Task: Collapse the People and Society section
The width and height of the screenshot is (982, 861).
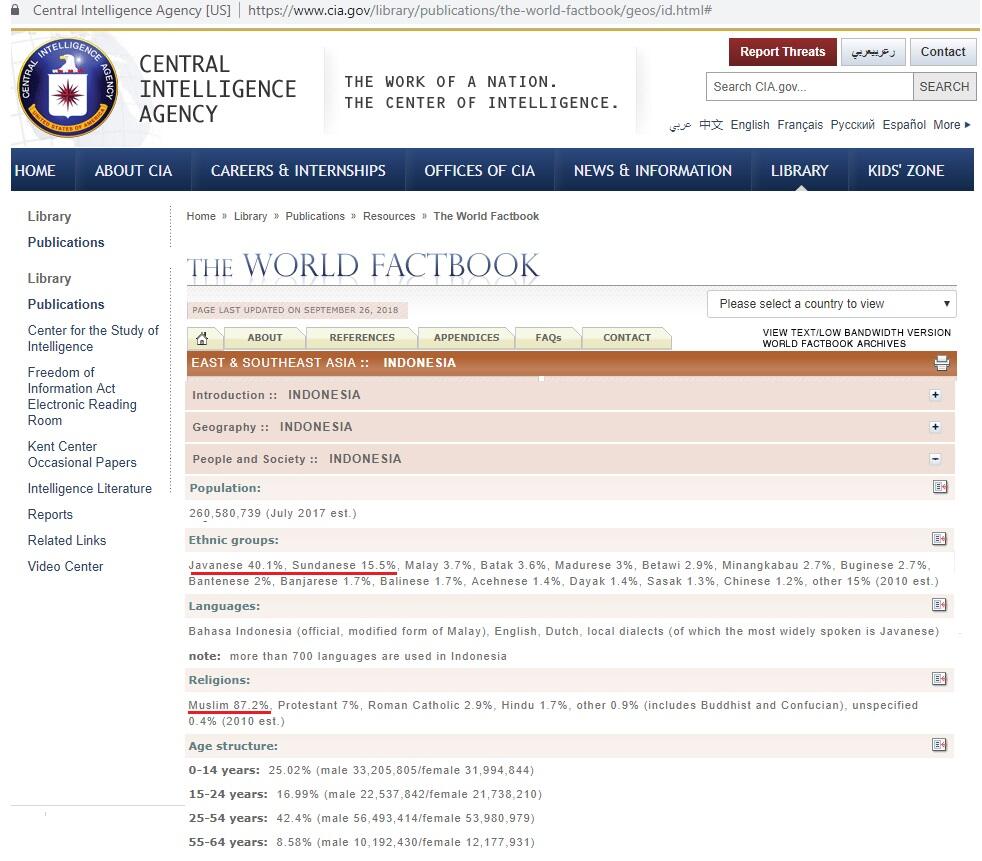Action: coord(935,459)
